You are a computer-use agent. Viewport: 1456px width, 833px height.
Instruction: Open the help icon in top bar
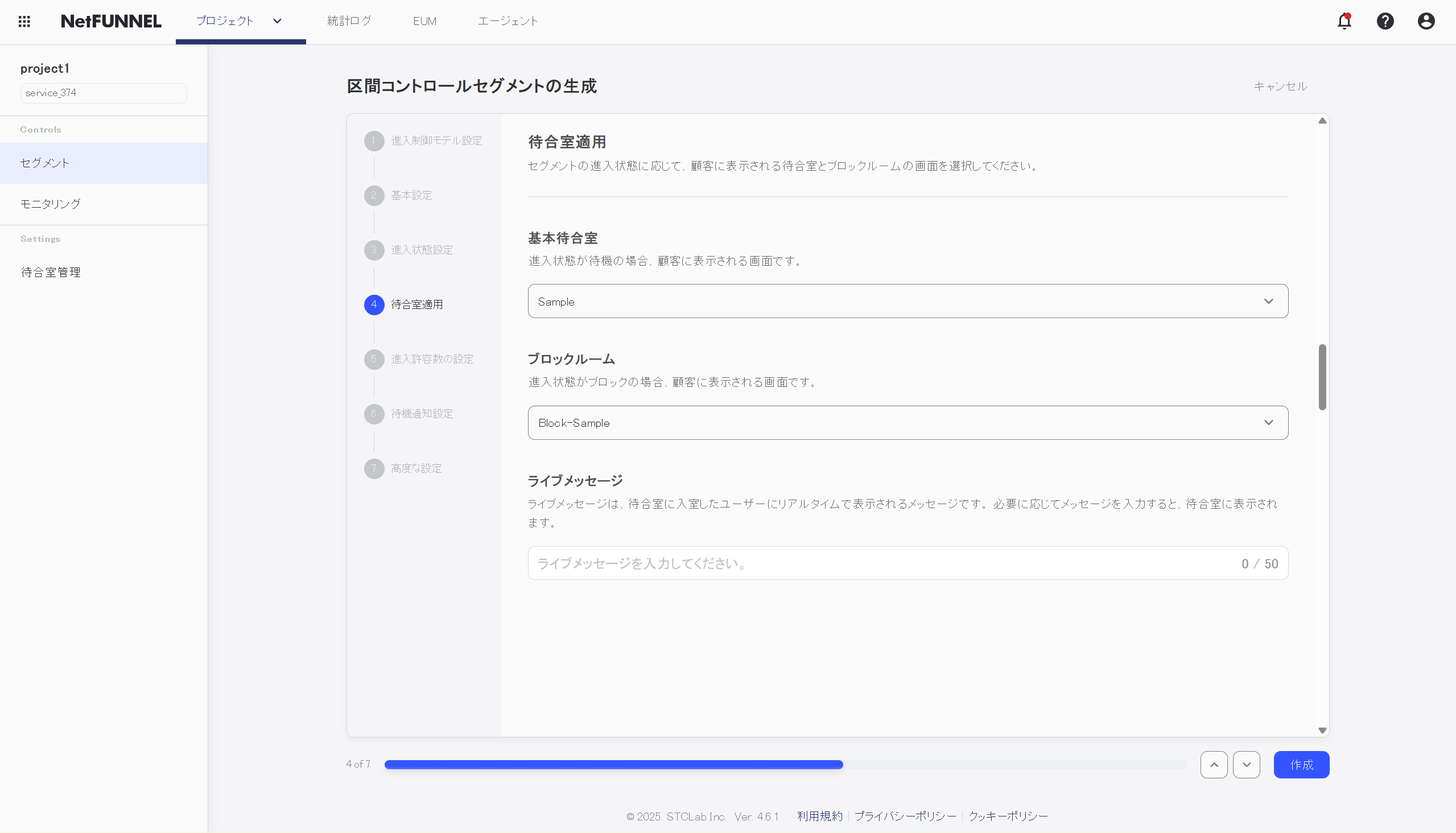(1385, 21)
